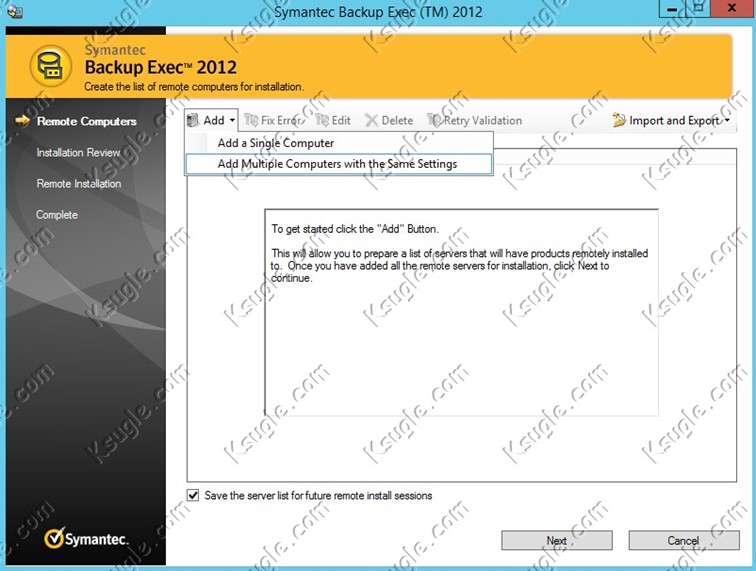This screenshot has height=571, width=756.
Task: Close the Backup Exec window
Action: (732, 8)
